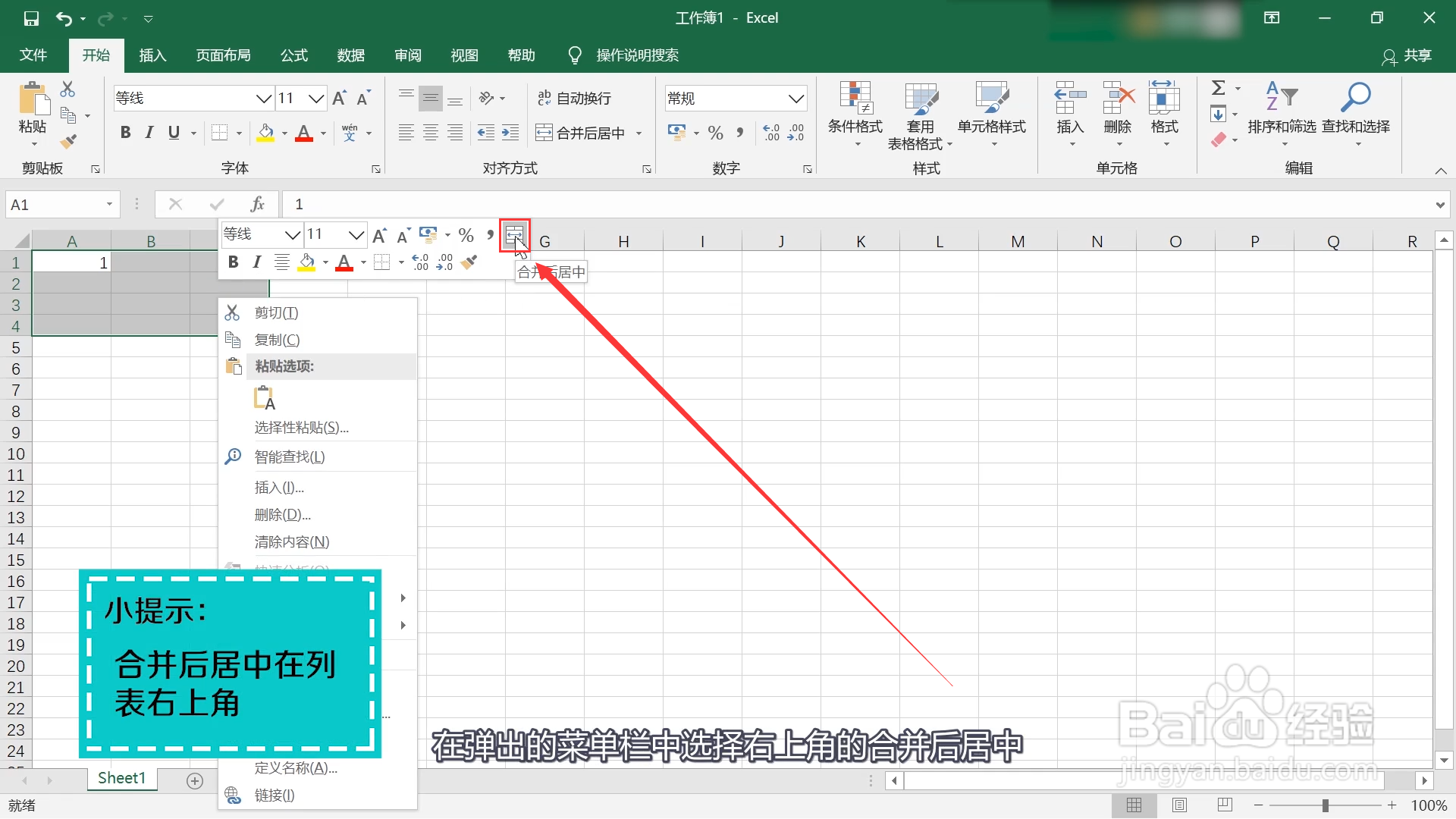Switch to the 插入 ribbon tab
This screenshot has width=1456, height=819.
(152, 55)
